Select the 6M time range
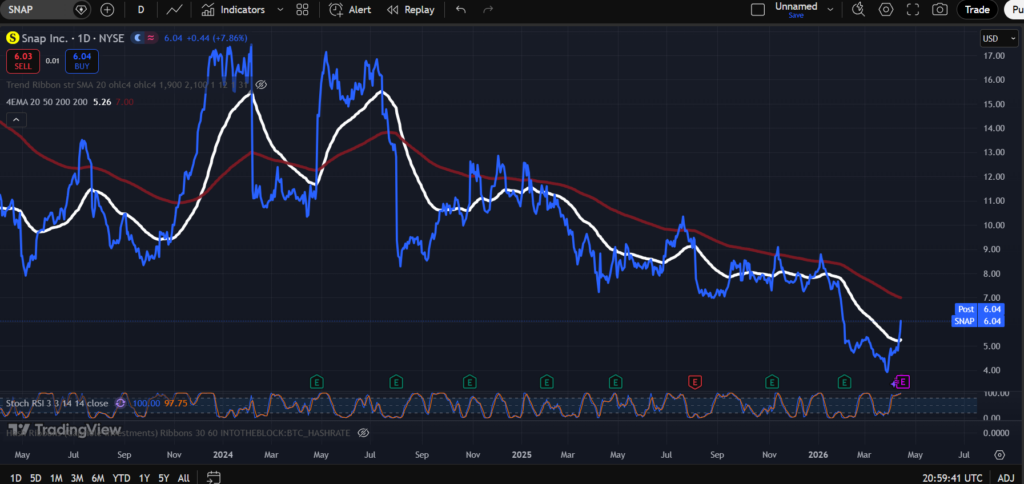 click(x=98, y=477)
